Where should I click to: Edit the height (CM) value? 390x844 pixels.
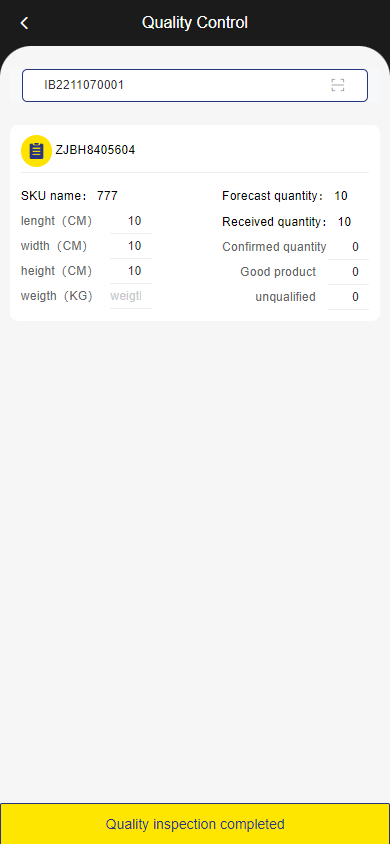pos(131,271)
